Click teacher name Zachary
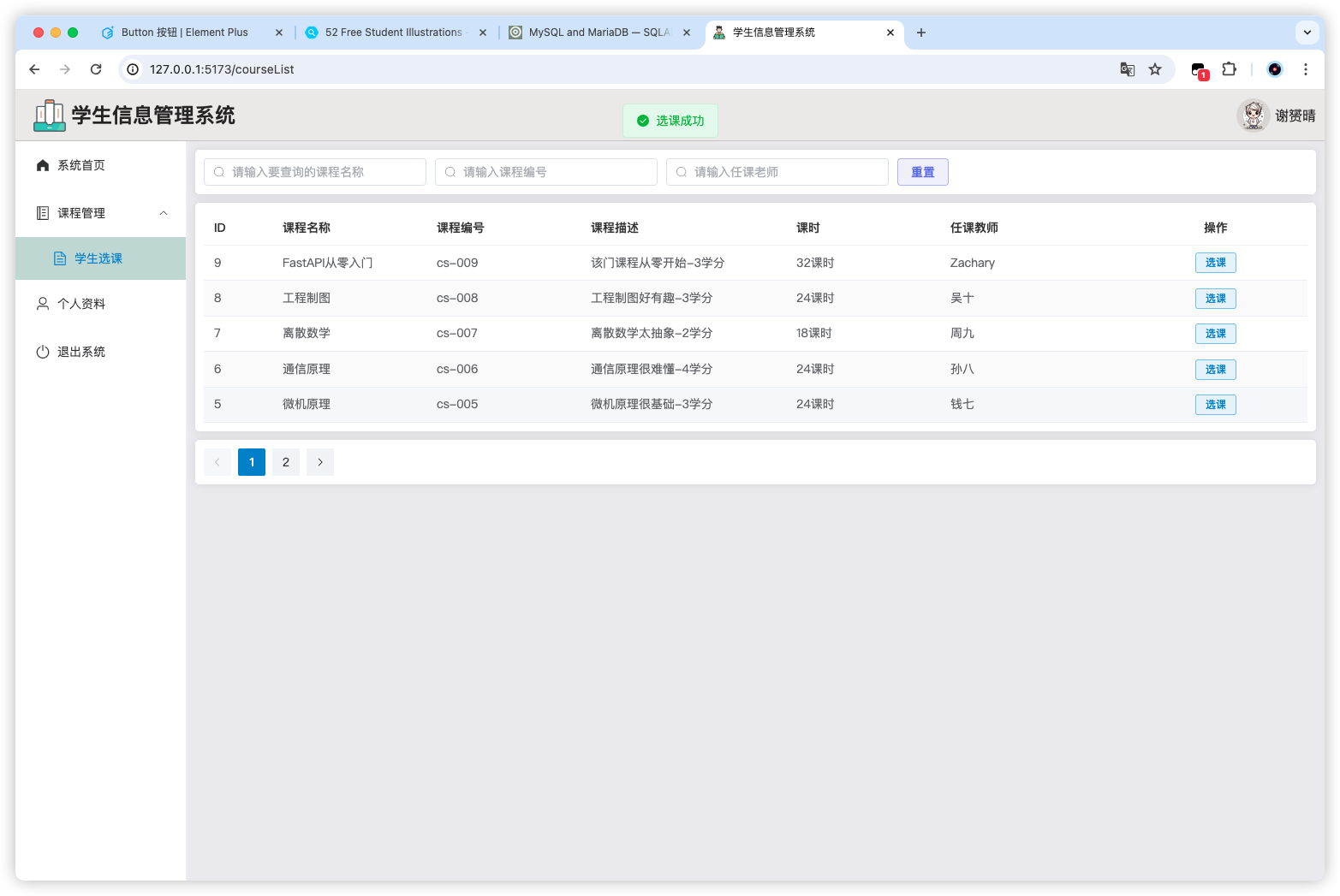This screenshot has height=896, width=1340. point(973,263)
